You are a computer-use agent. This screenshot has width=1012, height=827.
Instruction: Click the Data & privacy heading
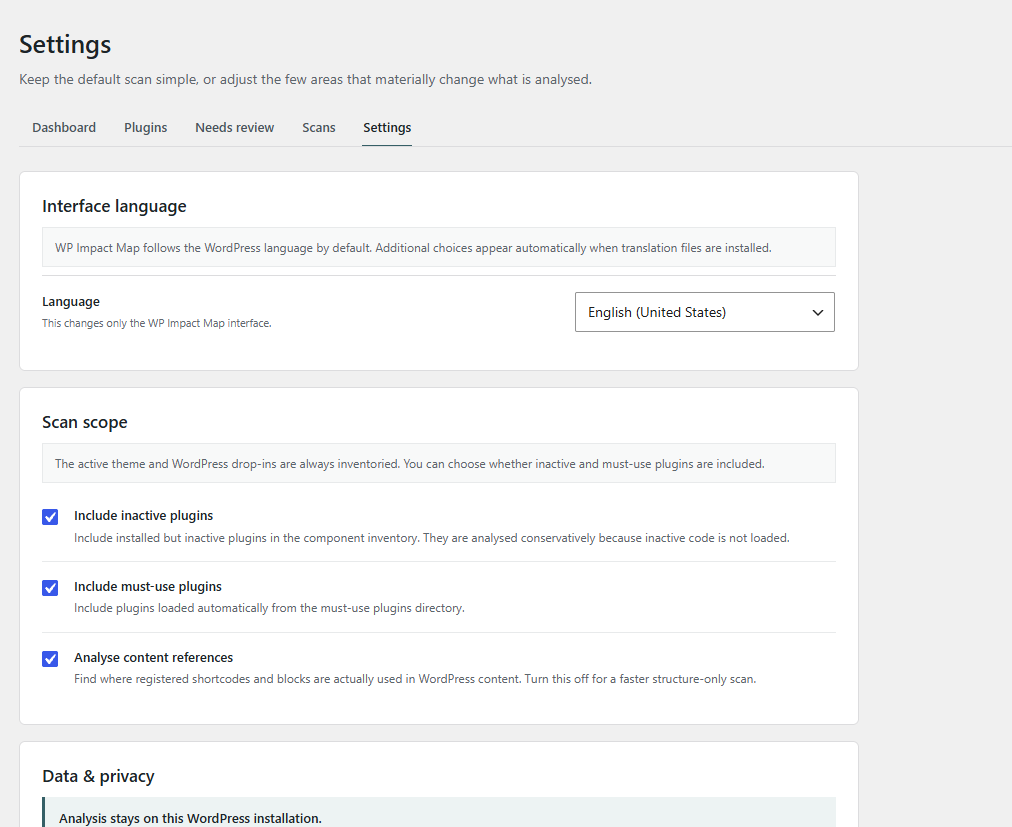pyautogui.click(x=98, y=776)
